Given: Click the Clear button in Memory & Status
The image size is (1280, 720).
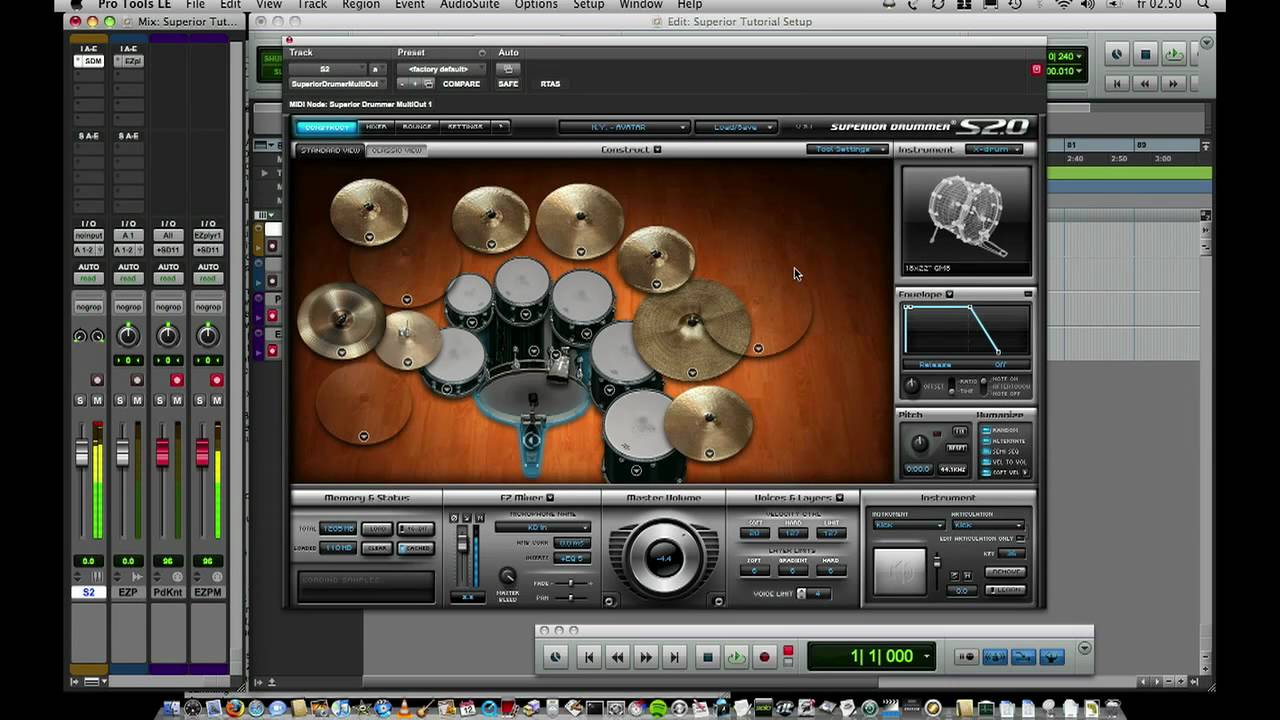Looking at the screenshot, I should point(377,548).
